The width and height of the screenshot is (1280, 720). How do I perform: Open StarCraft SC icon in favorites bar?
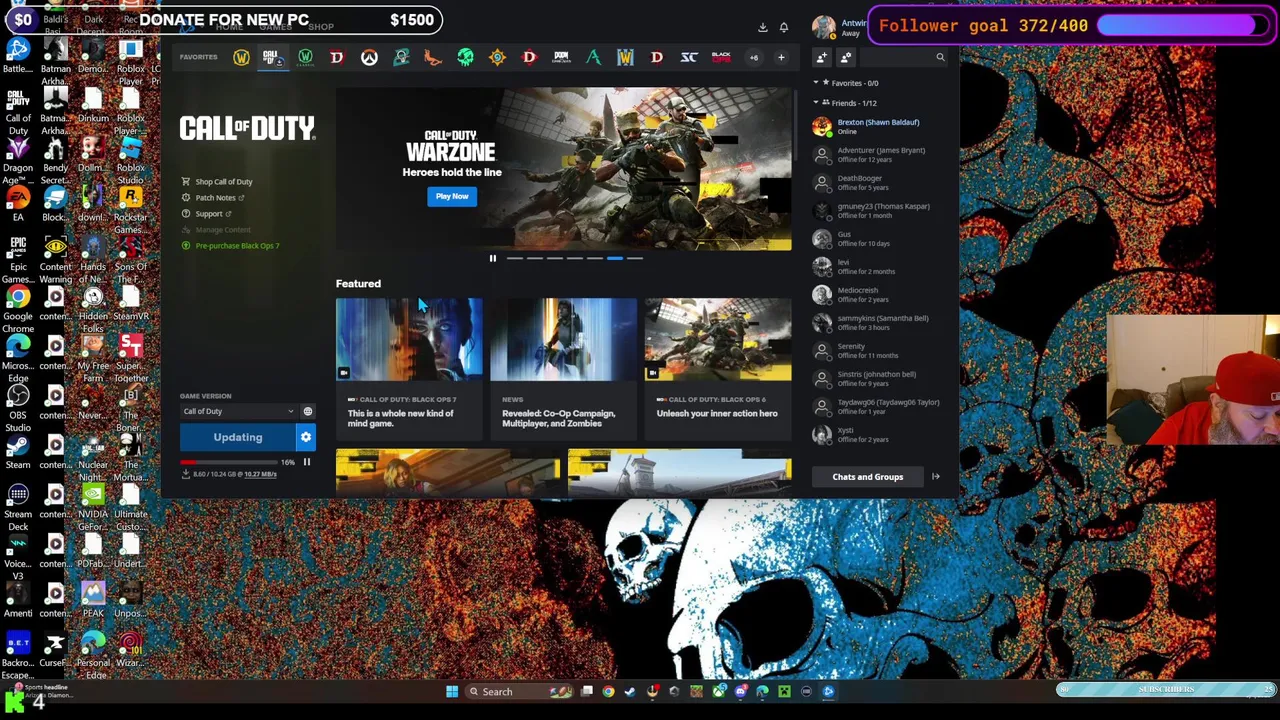pyautogui.click(x=689, y=58)
